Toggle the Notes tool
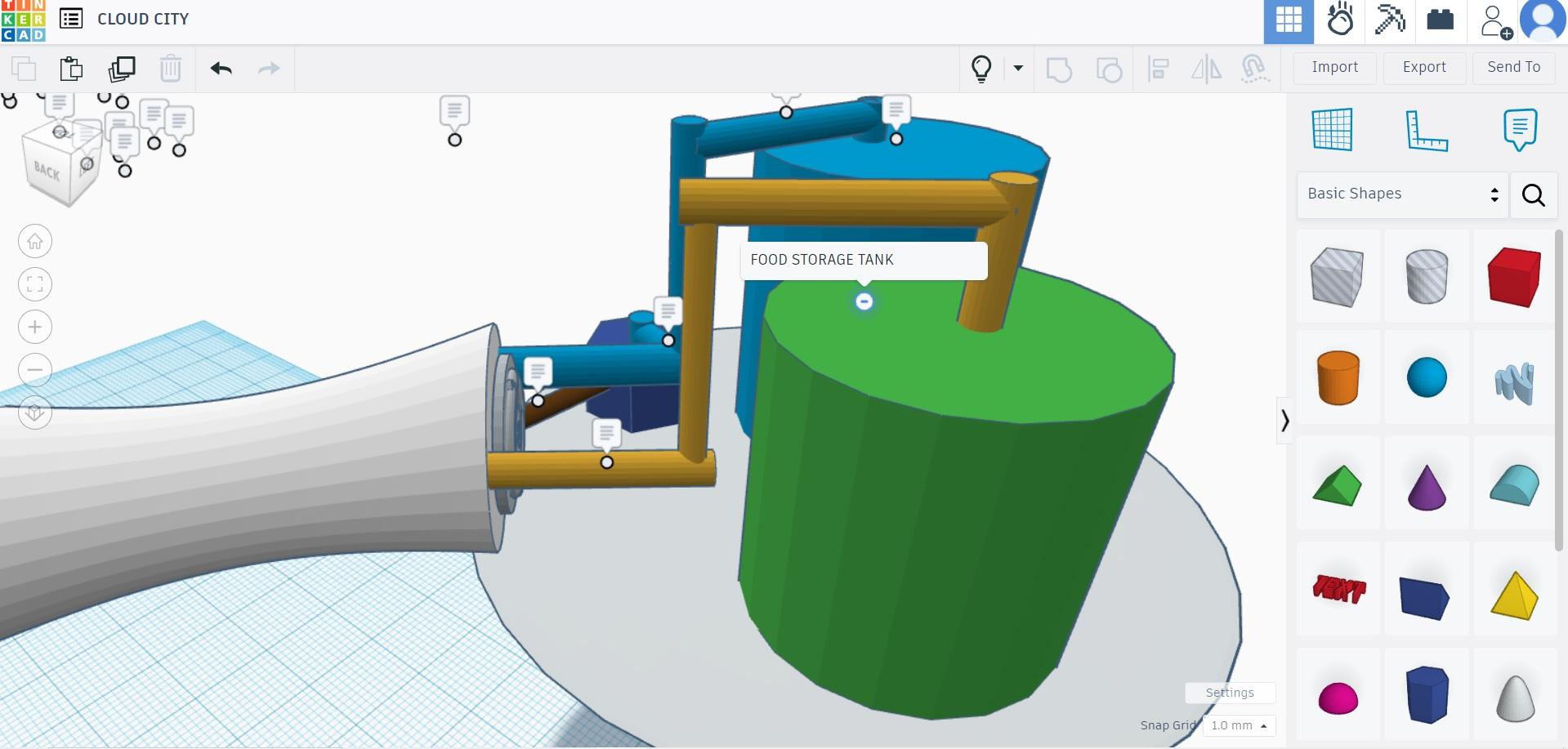This screenshot has height=749, width=1568. (1520, 129)
